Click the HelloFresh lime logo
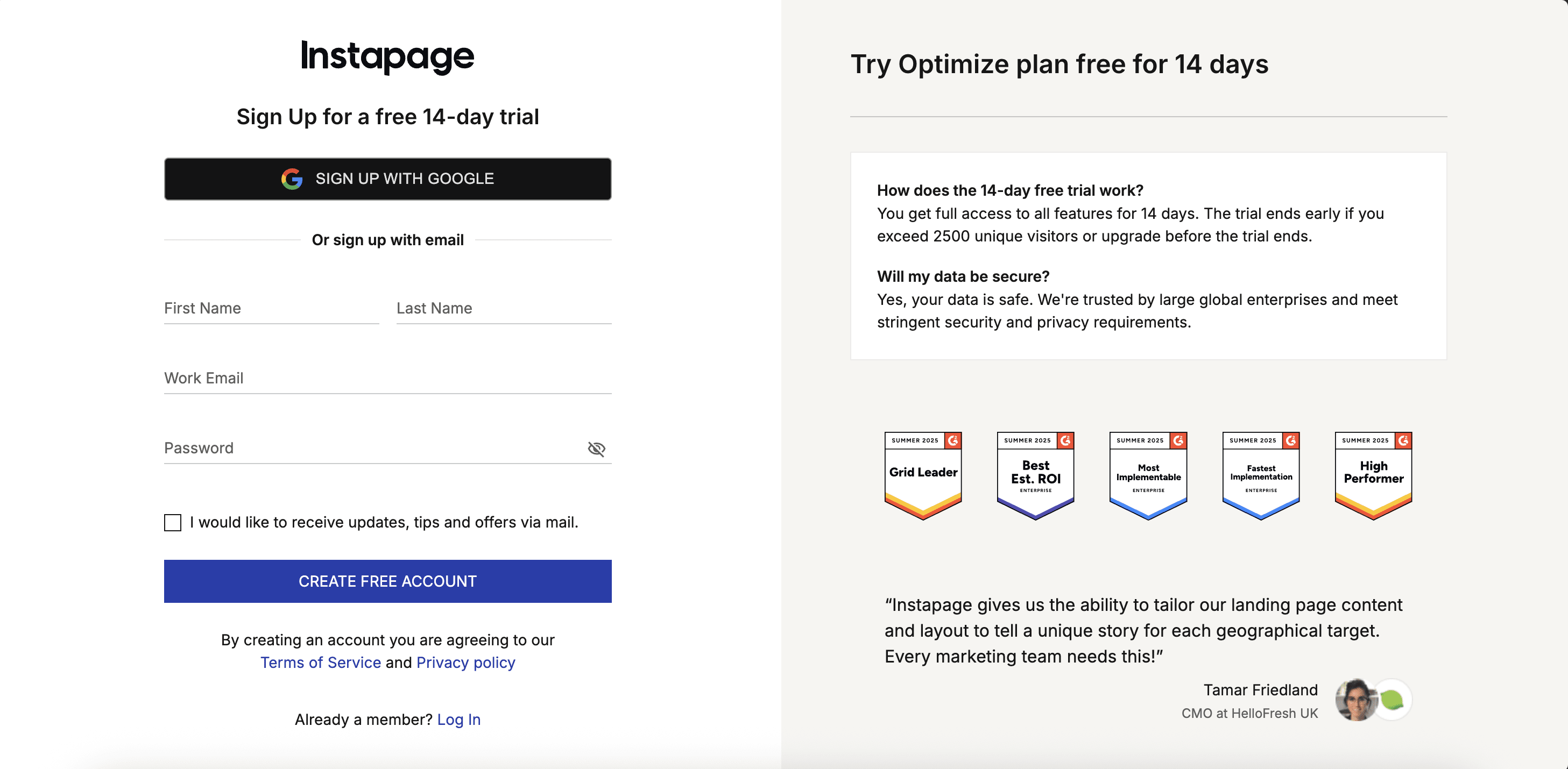The image size is (1568, 769). (x=1393, y=700)
